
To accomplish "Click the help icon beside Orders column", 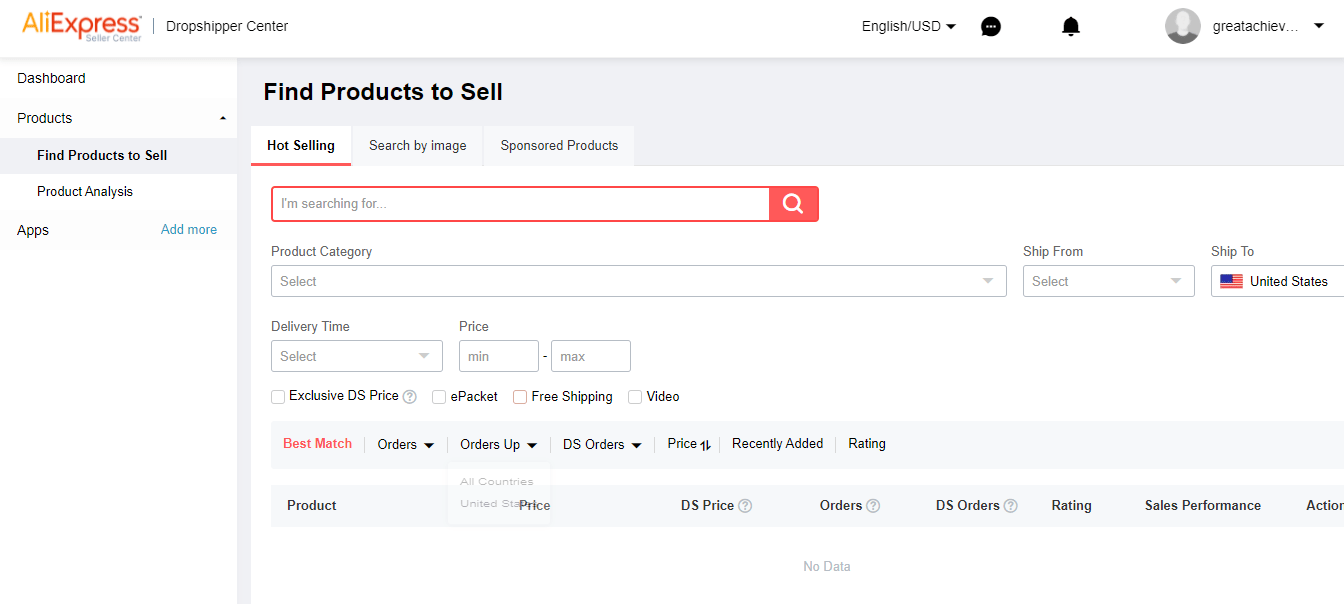I will coord(873,506).
